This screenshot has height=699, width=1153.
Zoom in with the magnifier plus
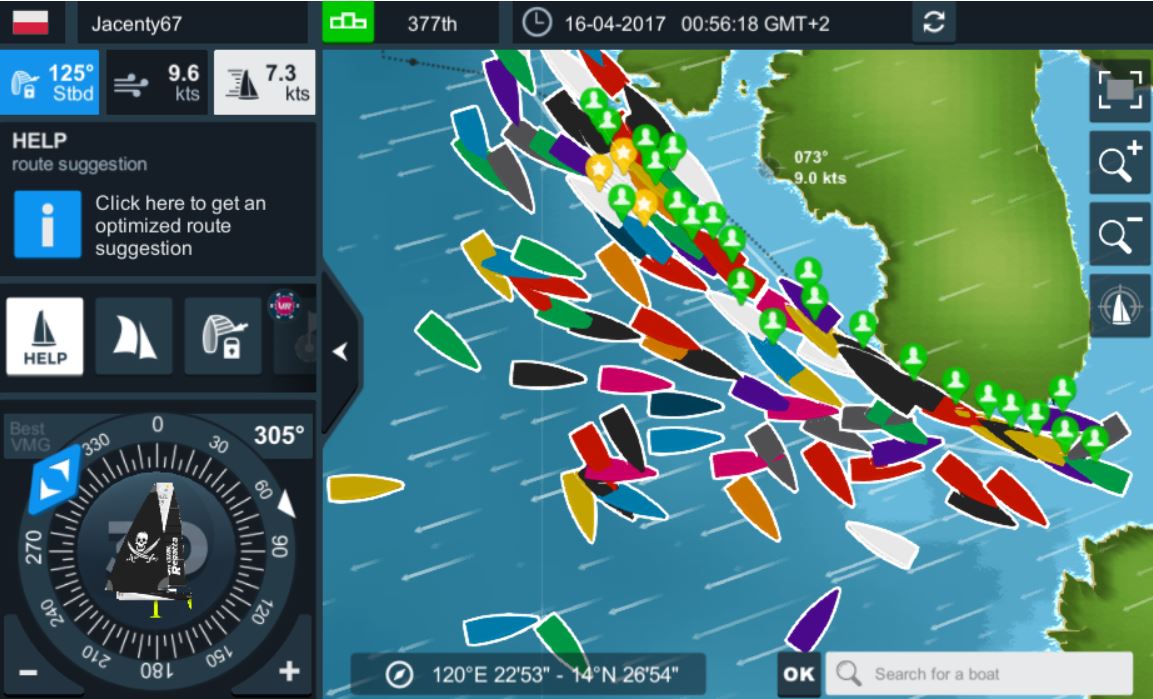coord(1119,162)
